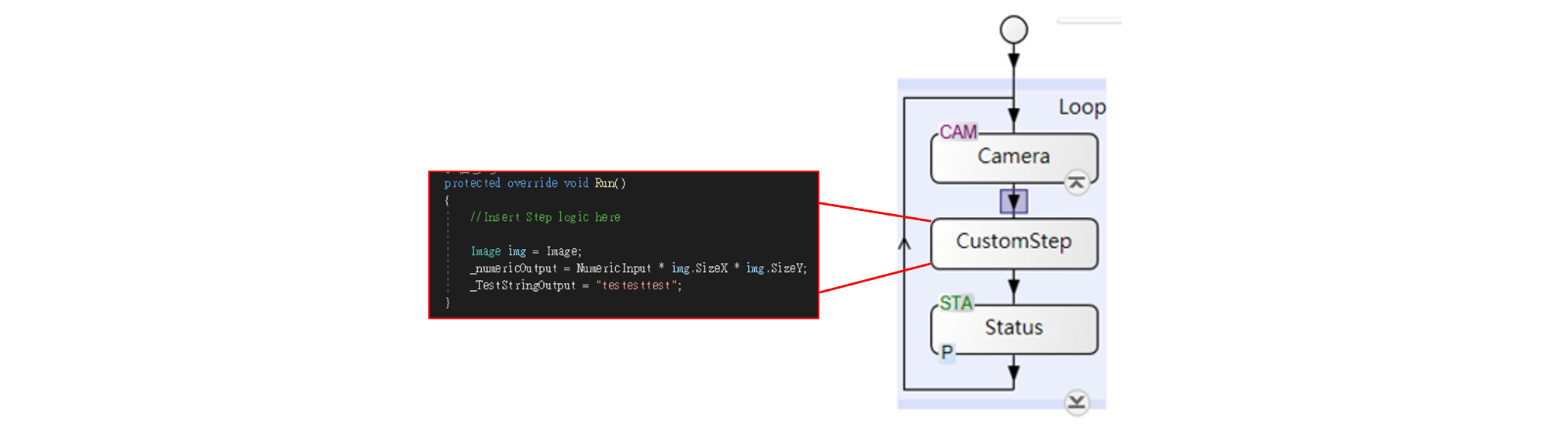Click the 'protected override void Run()' line
Screen dimensions: 1568x446
[x=535, y=183]
